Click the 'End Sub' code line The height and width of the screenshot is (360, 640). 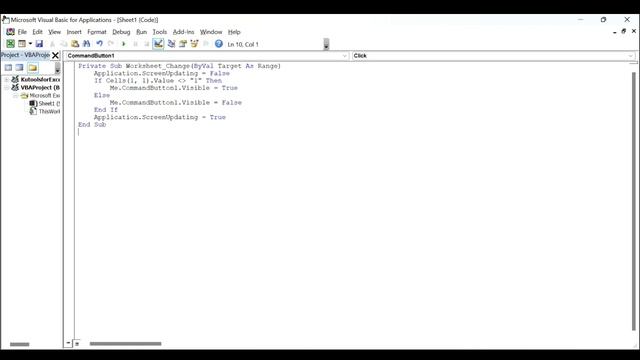[92, 124]
